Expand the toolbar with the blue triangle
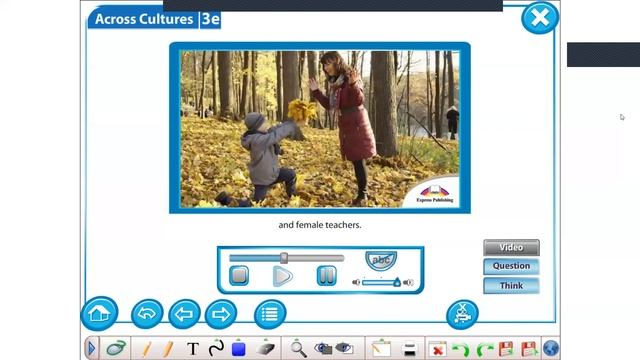 pyautogui.click(x=91, y=348)
